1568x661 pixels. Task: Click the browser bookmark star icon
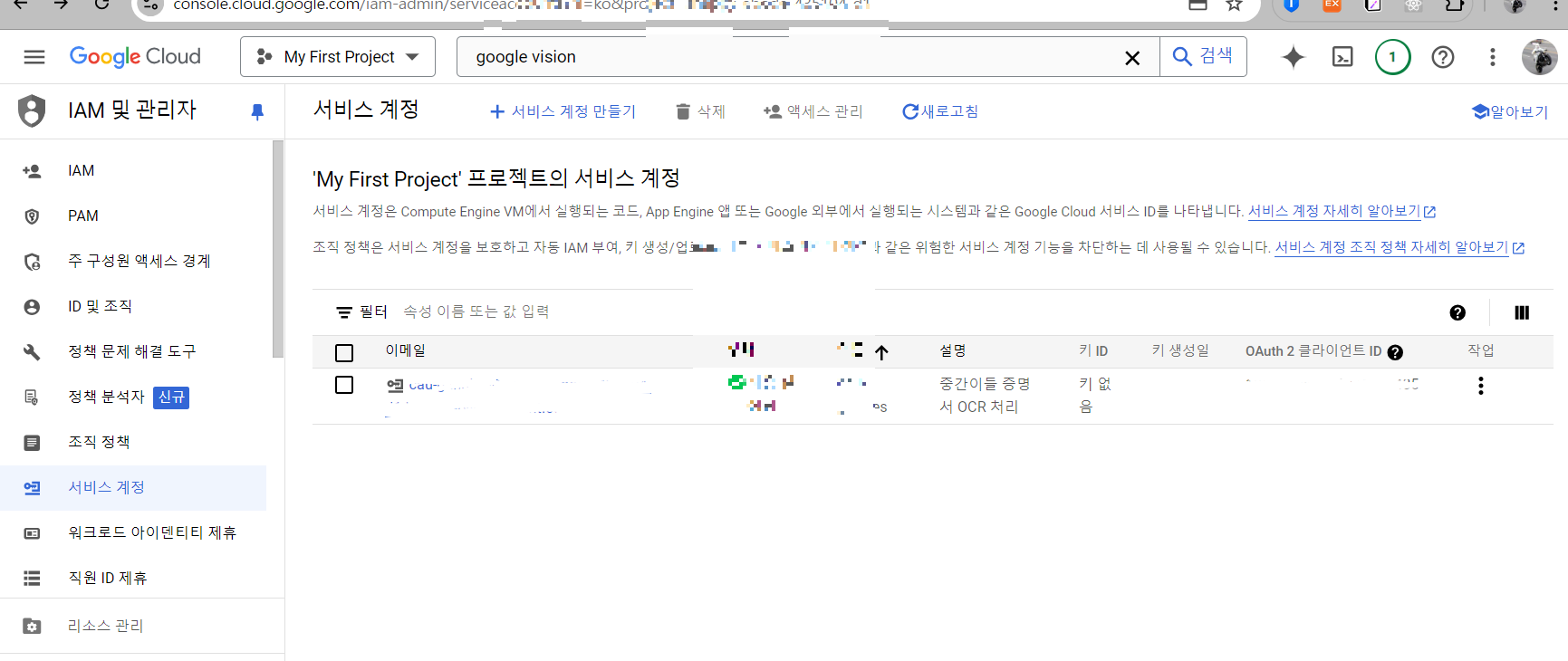[1234, 5]
